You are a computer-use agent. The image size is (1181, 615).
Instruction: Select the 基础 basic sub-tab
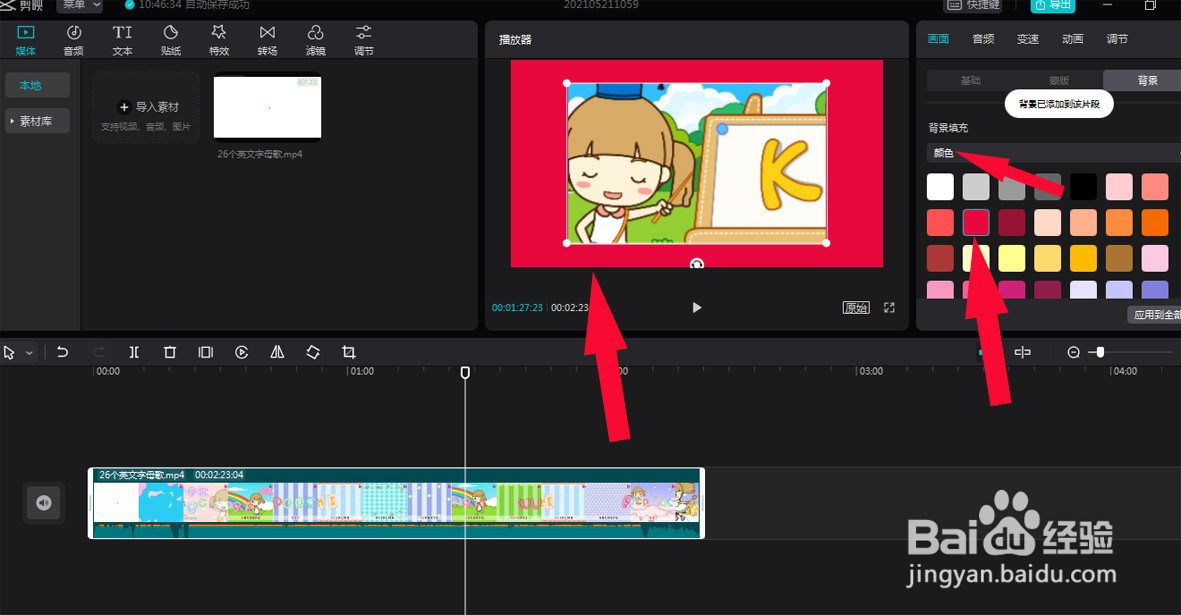[x=971, y=81]
